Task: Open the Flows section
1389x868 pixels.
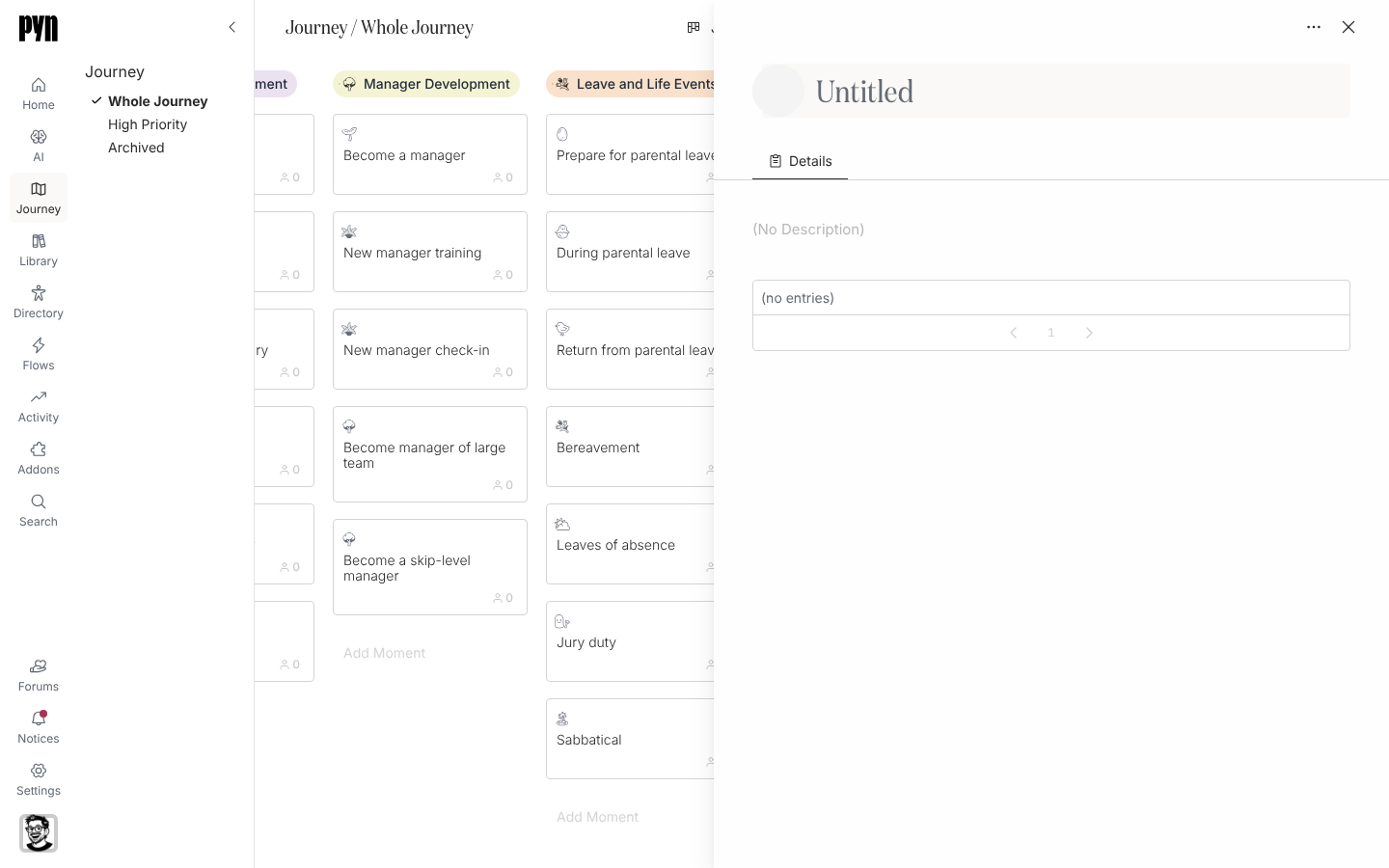Action: (39, 354)
